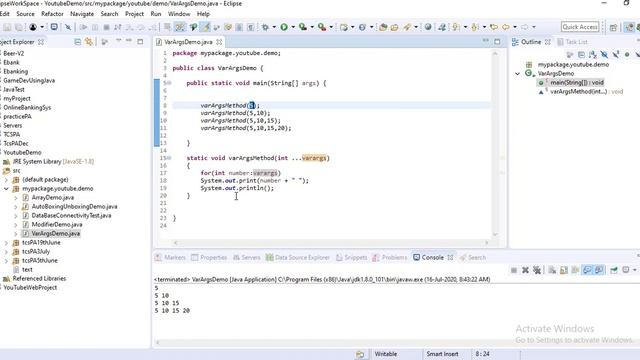Open the Problems tab
This screenshot has height=360, width=640.
(390, 258)
